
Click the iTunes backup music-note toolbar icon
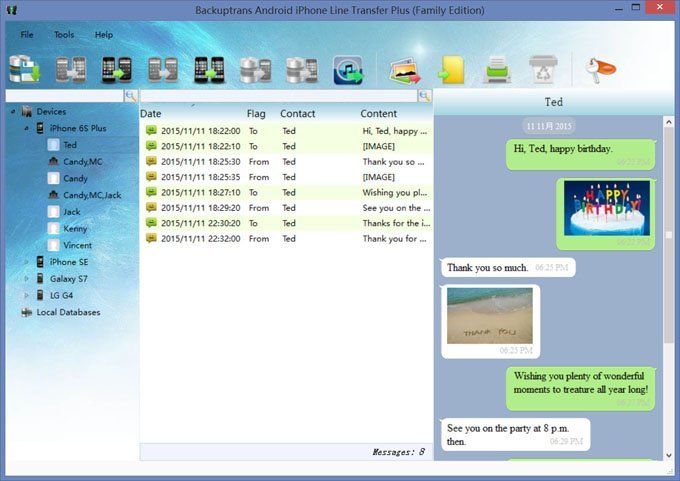348,69
